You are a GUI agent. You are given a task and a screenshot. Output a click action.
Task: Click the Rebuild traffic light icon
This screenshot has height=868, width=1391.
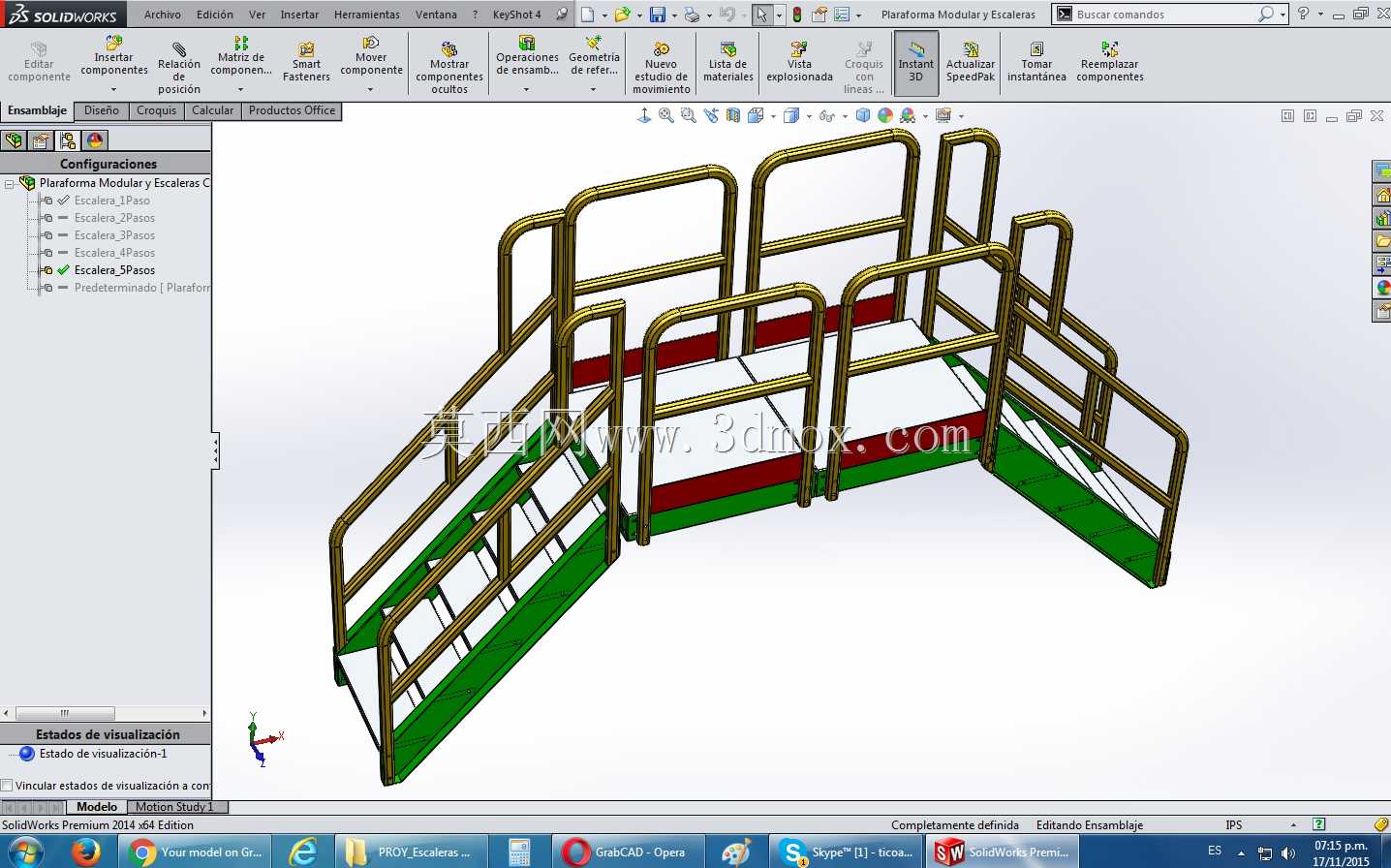point(797,15)
